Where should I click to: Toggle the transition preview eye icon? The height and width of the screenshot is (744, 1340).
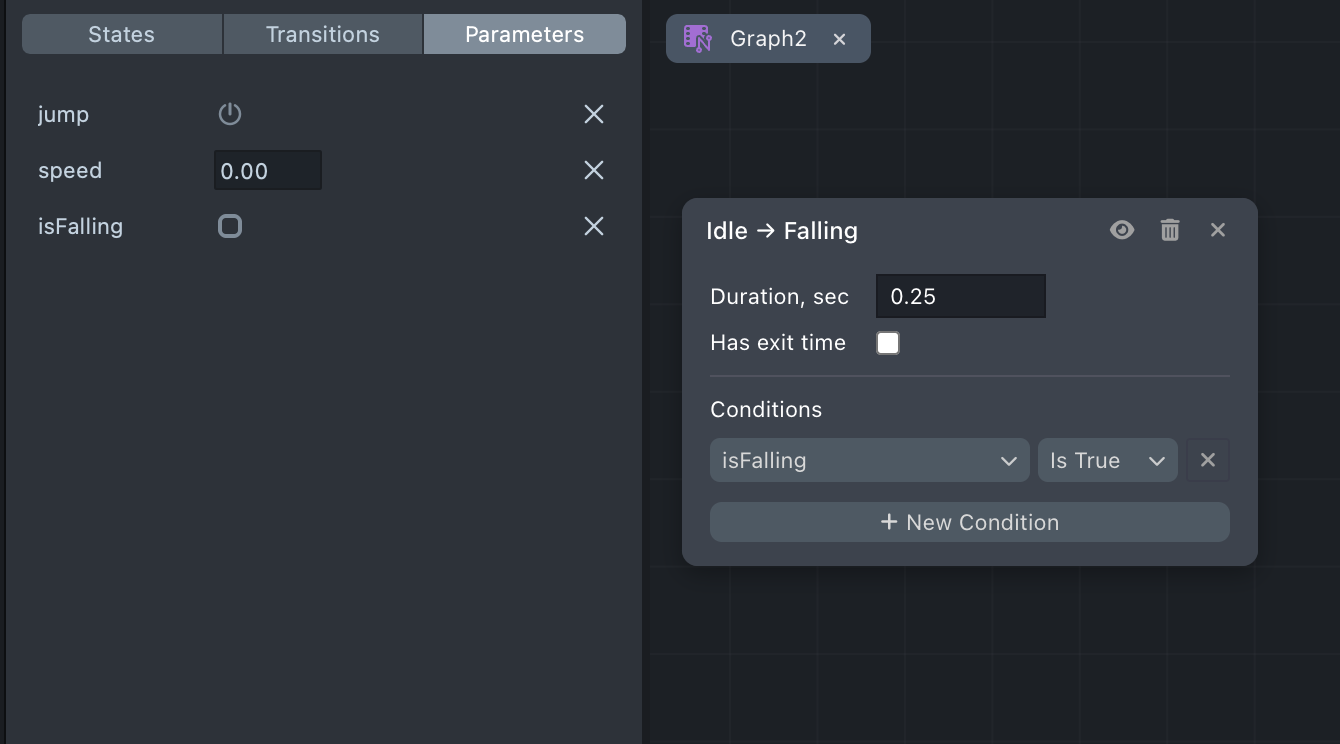click(x=1122, y=230)
